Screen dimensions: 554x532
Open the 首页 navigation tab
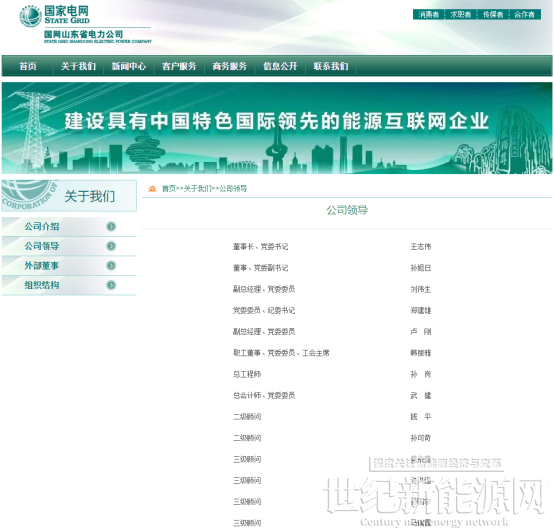[28, 66]
